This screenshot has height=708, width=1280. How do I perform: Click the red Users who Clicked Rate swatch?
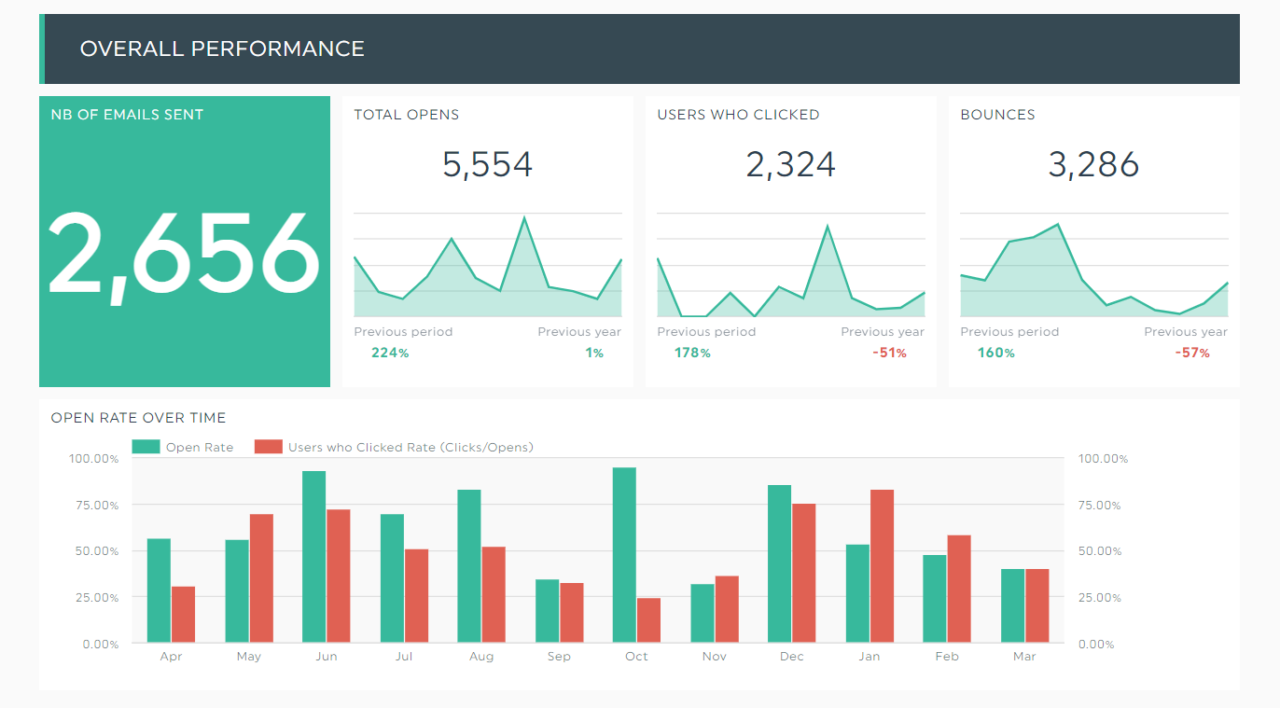[x=267, y=447]
